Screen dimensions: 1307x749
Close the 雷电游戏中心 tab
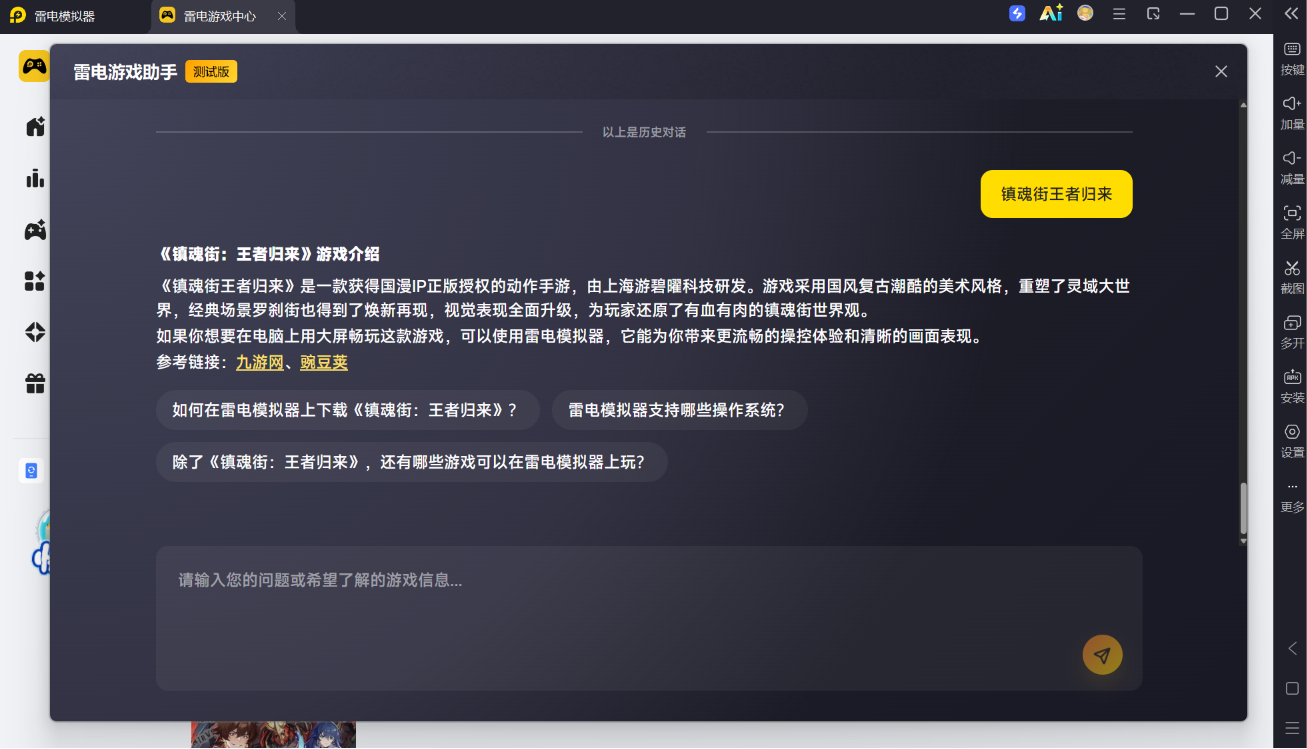pos(282,16)
